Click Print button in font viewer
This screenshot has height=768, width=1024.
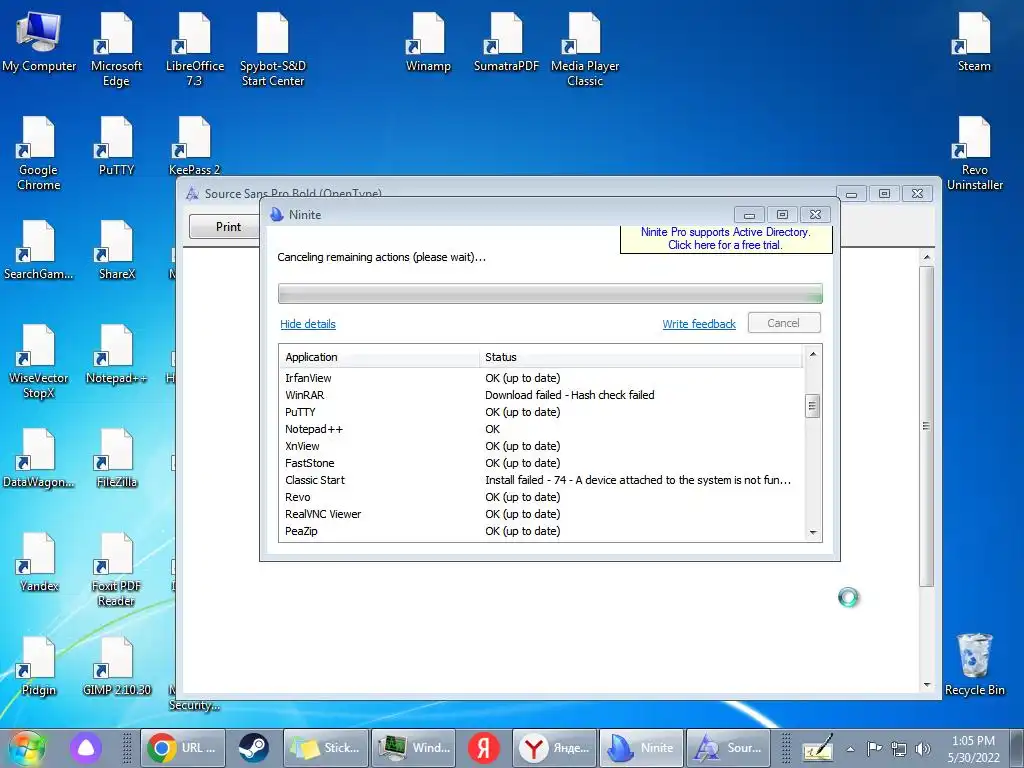(x=228, y=227)
